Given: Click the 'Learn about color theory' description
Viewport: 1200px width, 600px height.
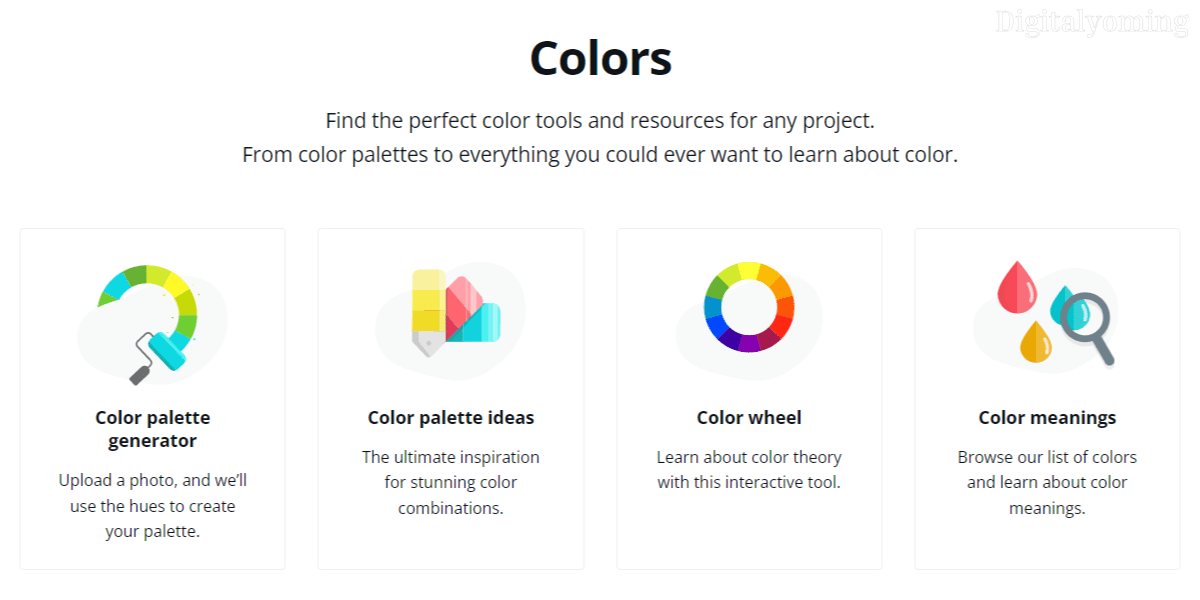Looking at the screenshot, I should 749,470.
